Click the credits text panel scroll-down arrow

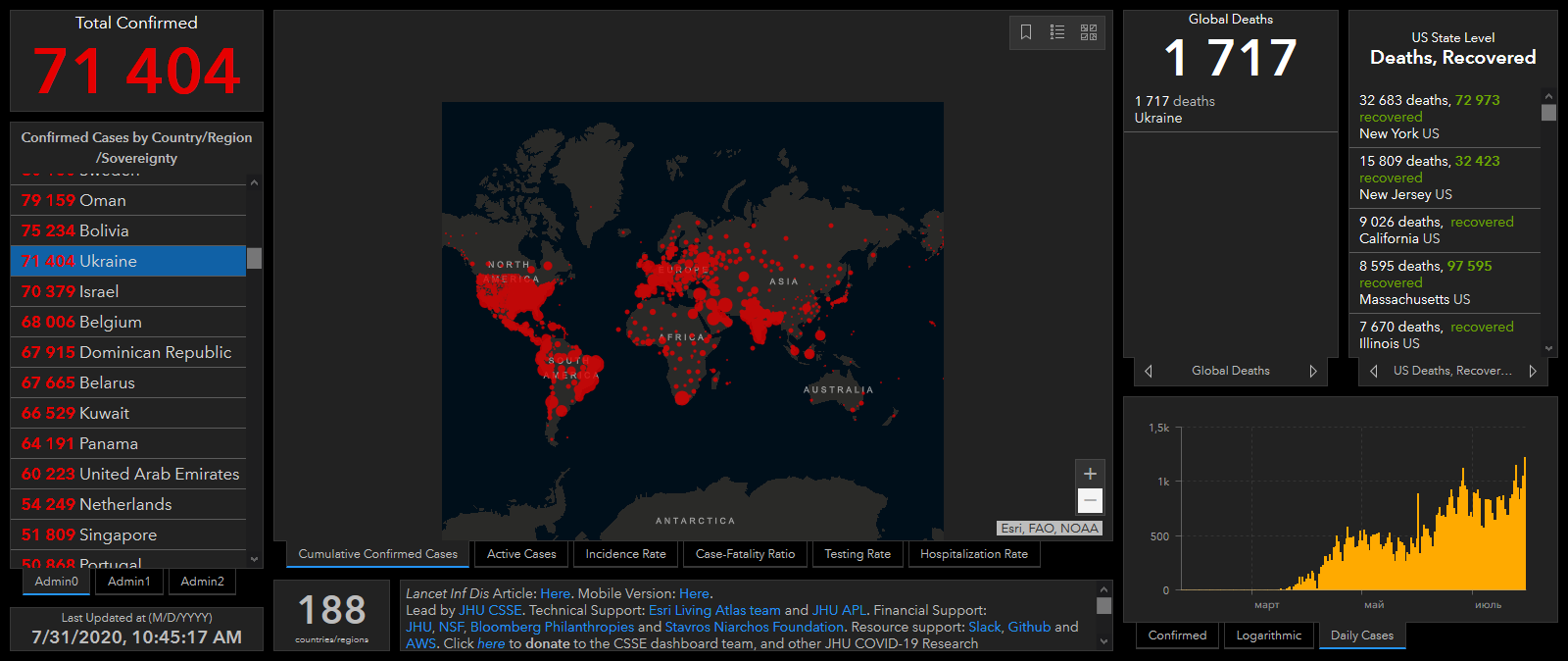[1104, 642]
